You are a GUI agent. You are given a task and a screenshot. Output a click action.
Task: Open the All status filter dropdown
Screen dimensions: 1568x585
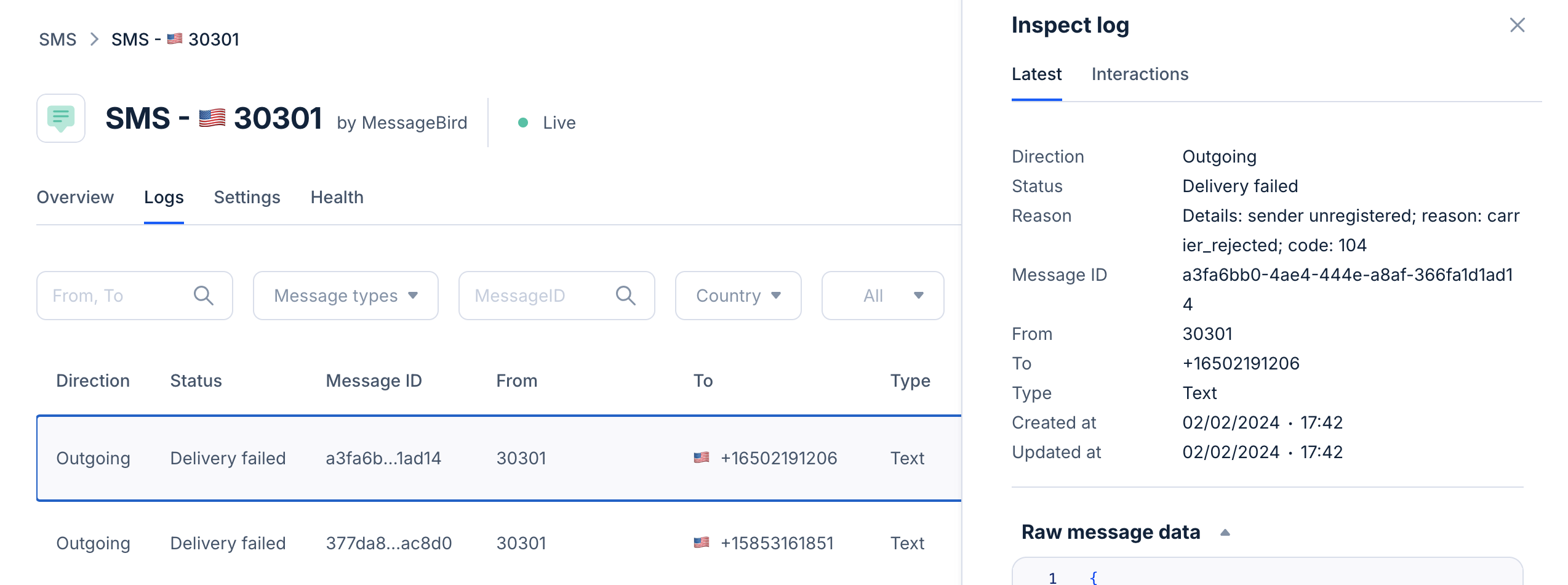click(882, 296)
